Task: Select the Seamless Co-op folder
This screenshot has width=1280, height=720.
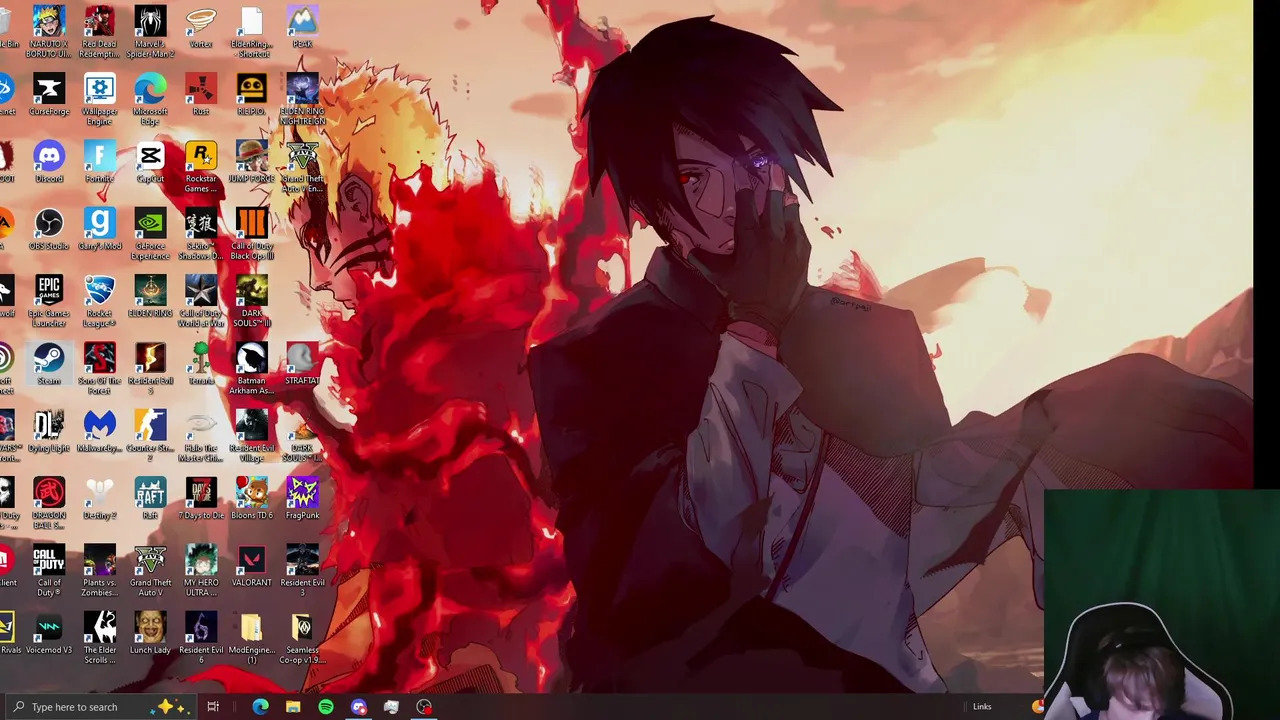Action: (x=302, y=637)
